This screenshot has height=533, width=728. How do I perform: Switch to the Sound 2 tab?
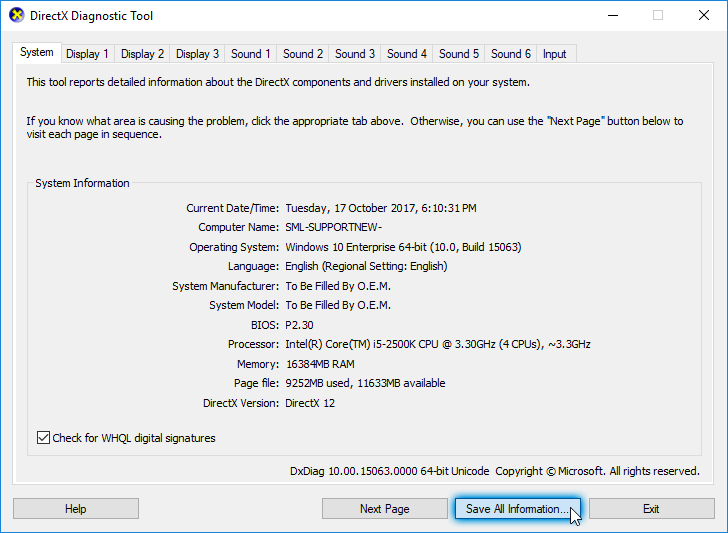303,54
